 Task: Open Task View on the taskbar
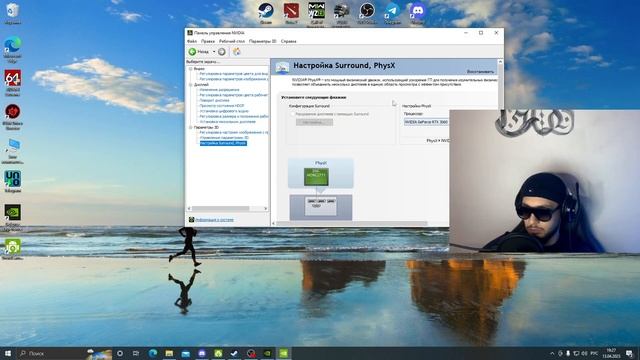coord(136,353)
